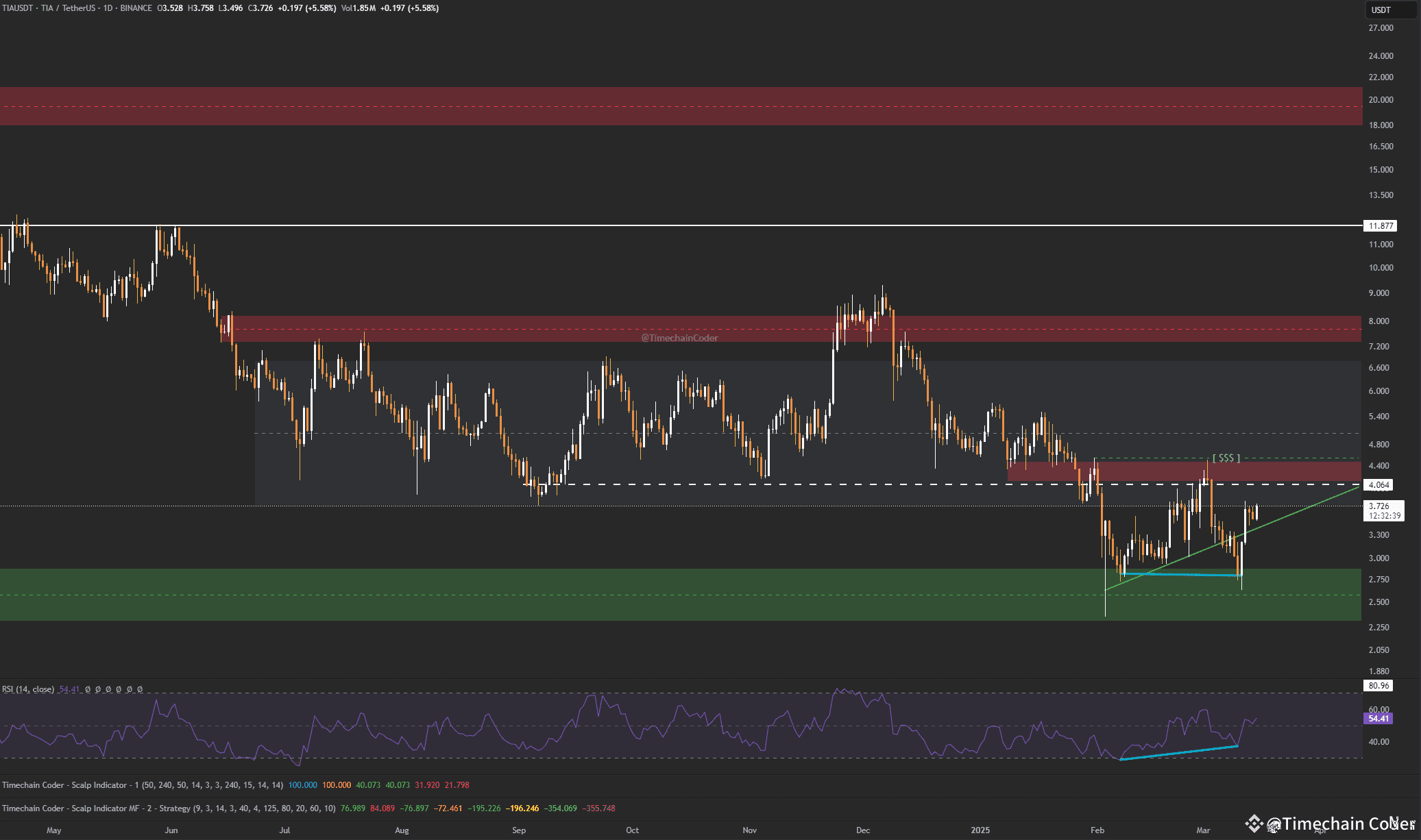Click the May label on the time axis
This screenshot has width=1421, height=840.
[54, 830]
